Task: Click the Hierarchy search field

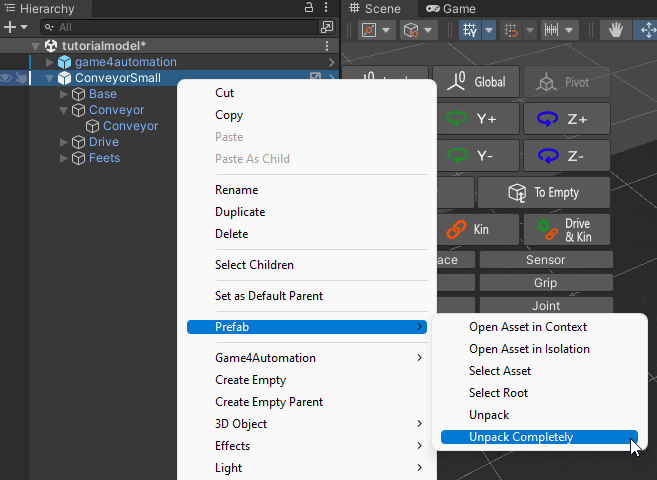Action: click(x=180, y=27)
